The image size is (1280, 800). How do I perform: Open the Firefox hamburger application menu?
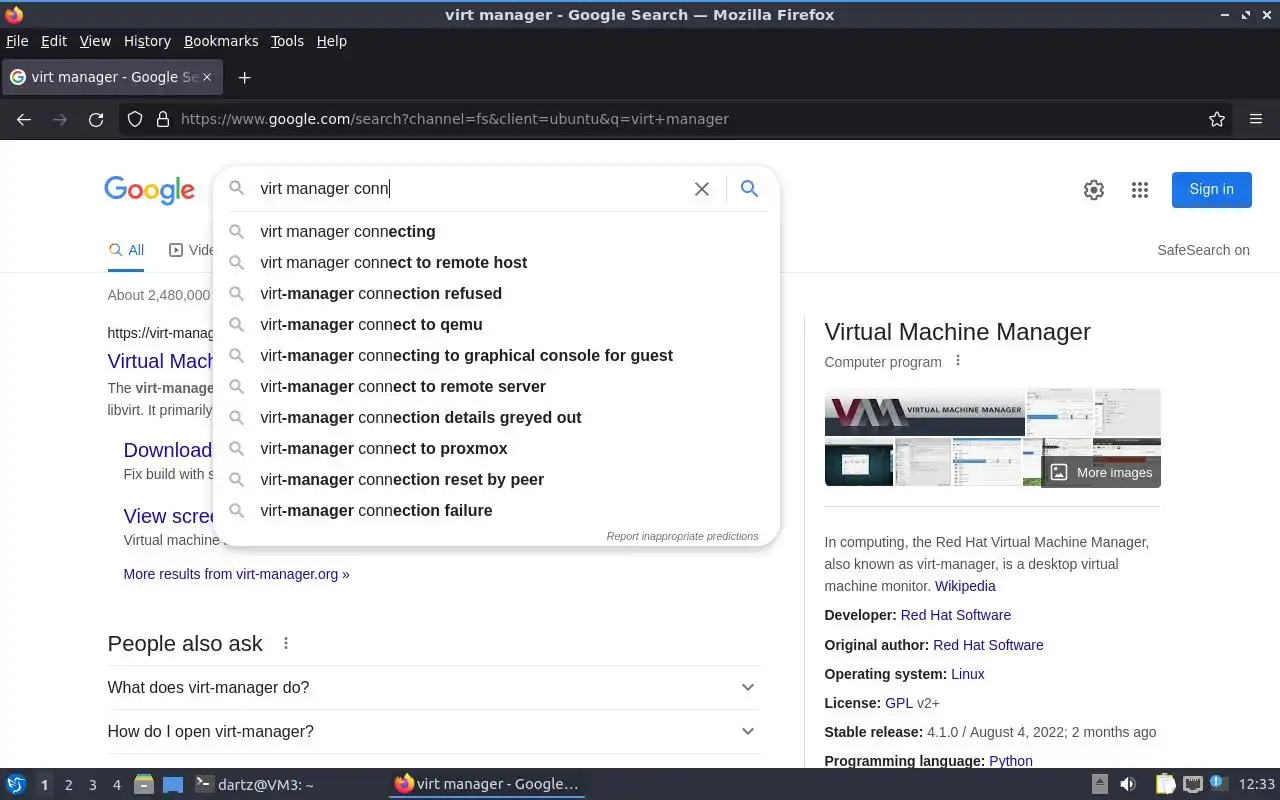[x=1256, y=119]
